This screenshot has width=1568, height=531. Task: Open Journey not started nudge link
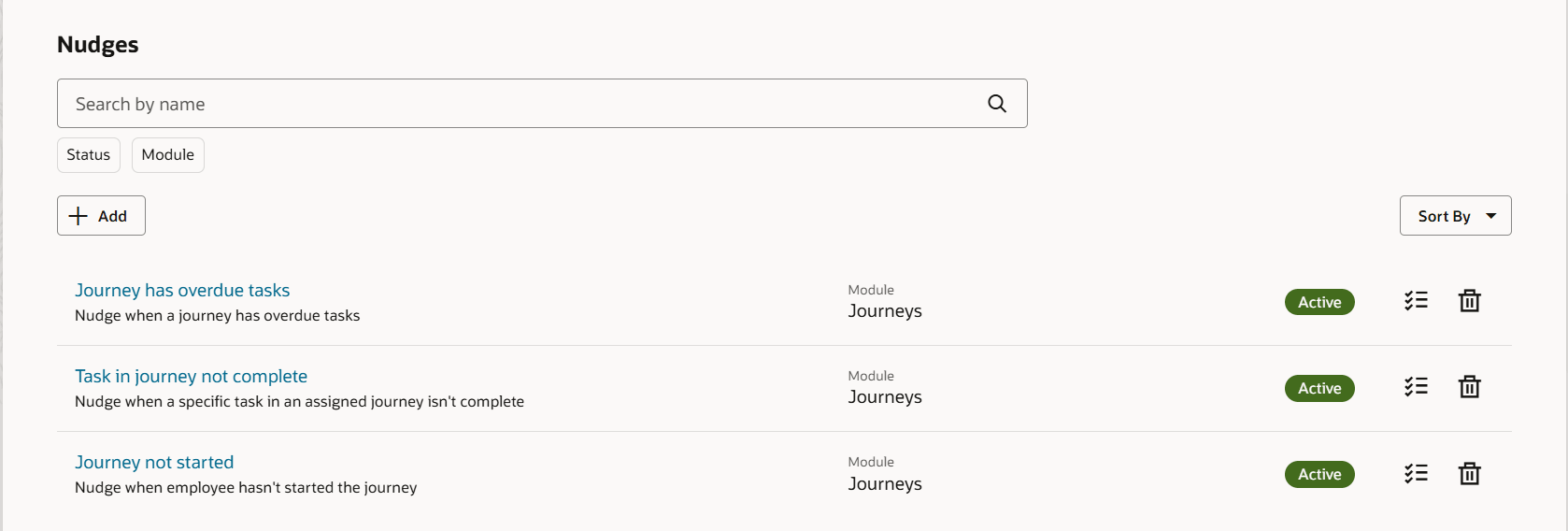point(154,463)
